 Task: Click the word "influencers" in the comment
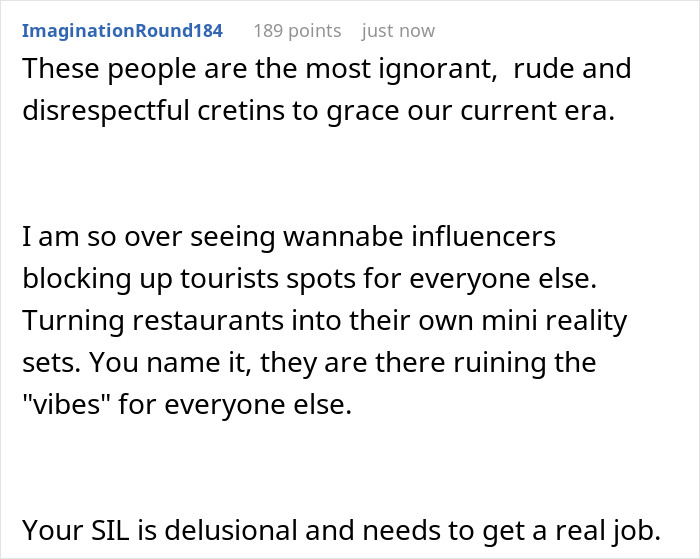tap(483, 237)
